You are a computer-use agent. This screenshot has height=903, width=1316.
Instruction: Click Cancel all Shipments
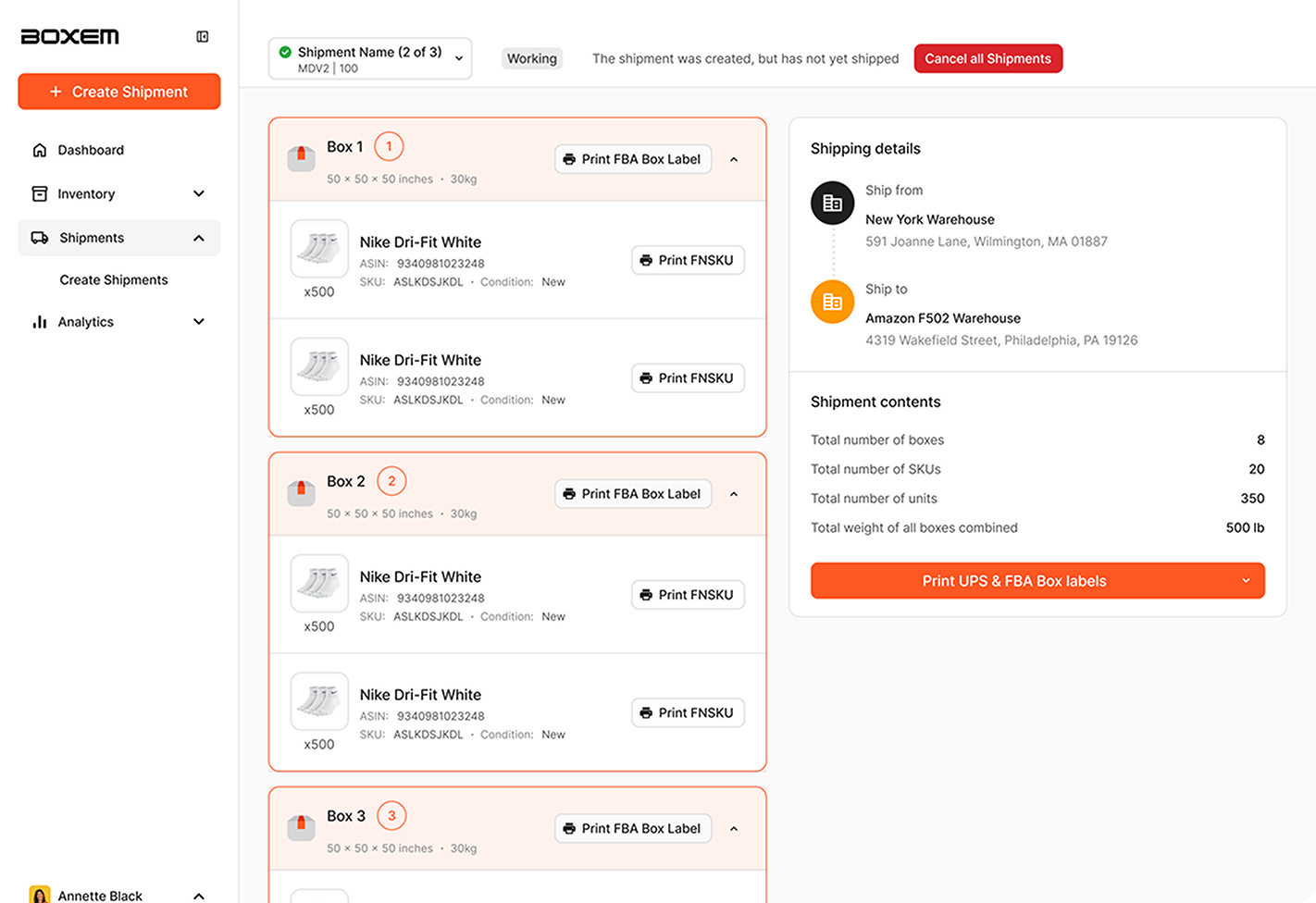pyautogui.click(x=988, y=58)
